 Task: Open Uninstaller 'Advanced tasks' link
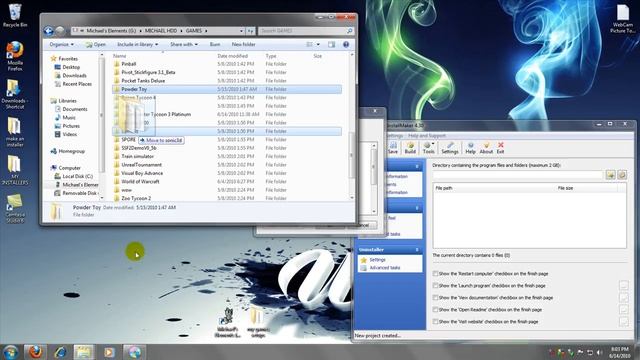385,268
